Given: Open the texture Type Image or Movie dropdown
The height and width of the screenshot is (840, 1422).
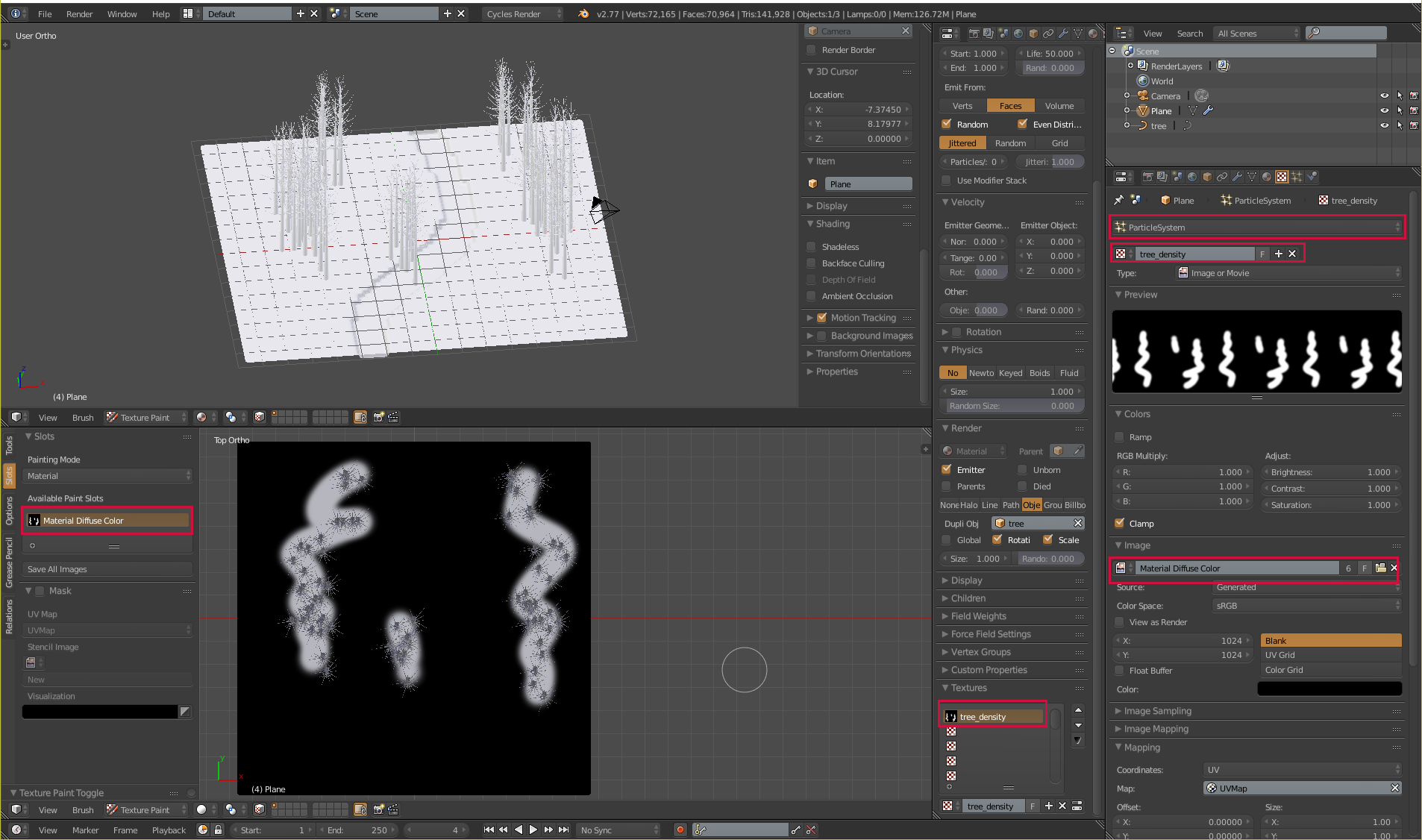Looking at the screenshot, I should point(1288,272).
